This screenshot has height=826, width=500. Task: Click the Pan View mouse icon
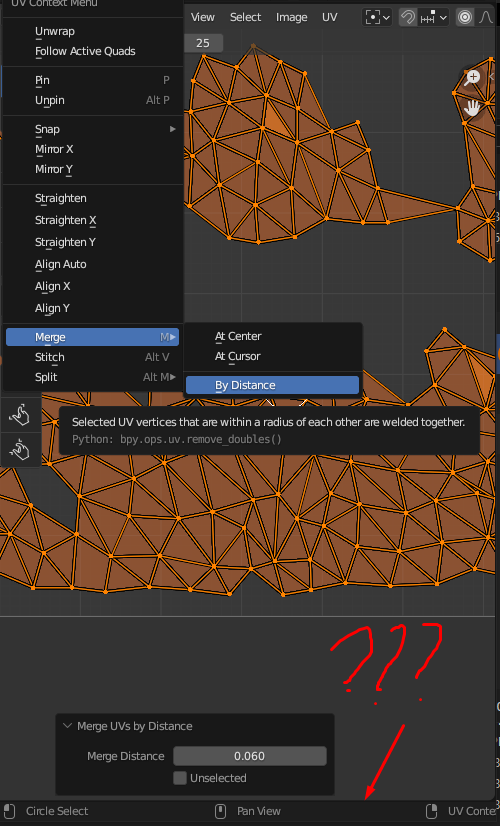(221, 811)
